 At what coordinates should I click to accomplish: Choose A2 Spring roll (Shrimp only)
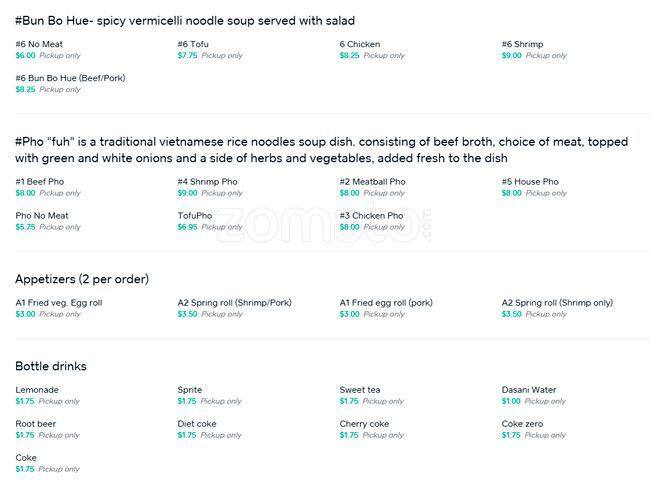coord(557,303)
